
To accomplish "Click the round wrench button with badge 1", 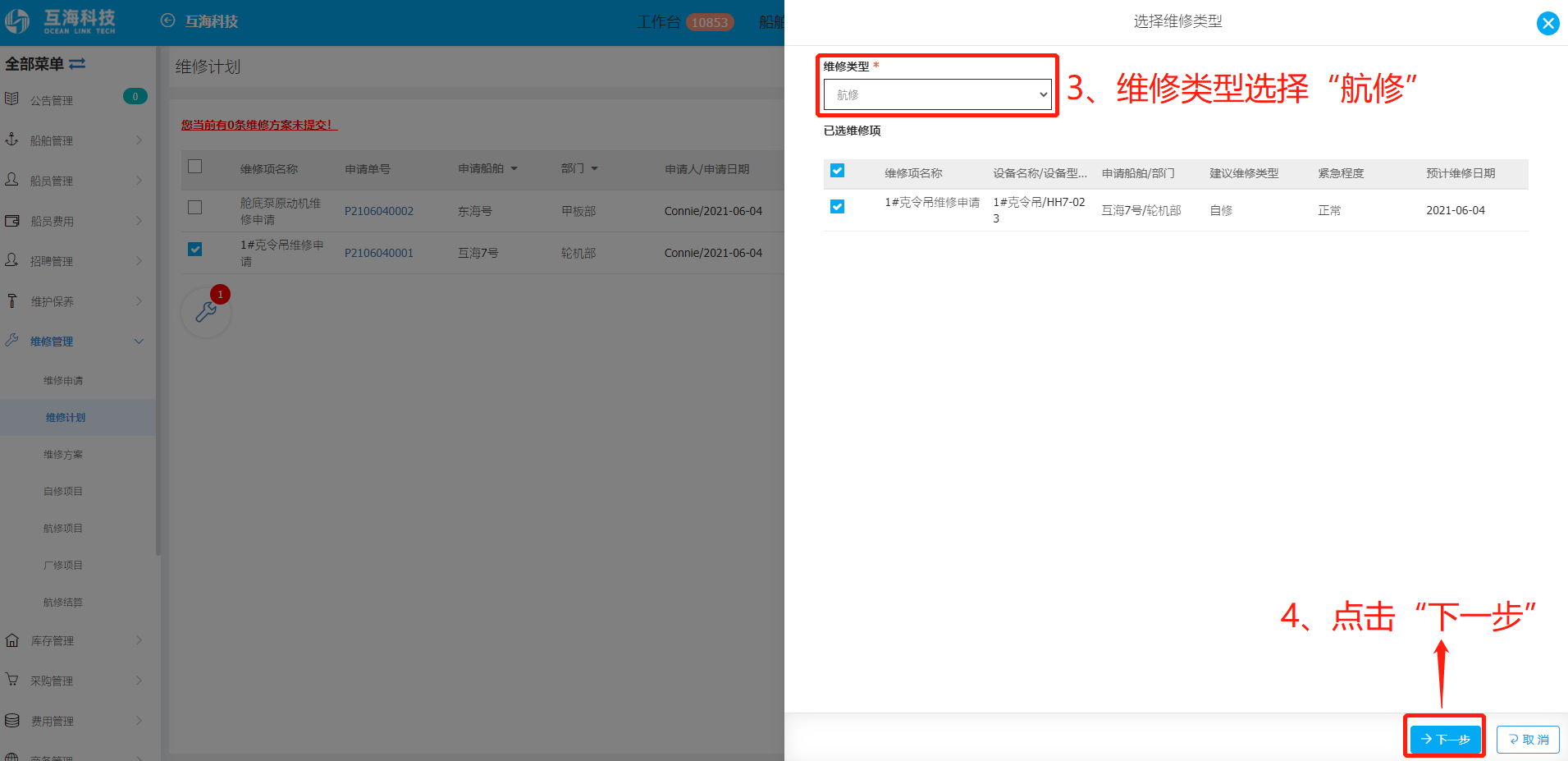I will [x=206, y=312].
